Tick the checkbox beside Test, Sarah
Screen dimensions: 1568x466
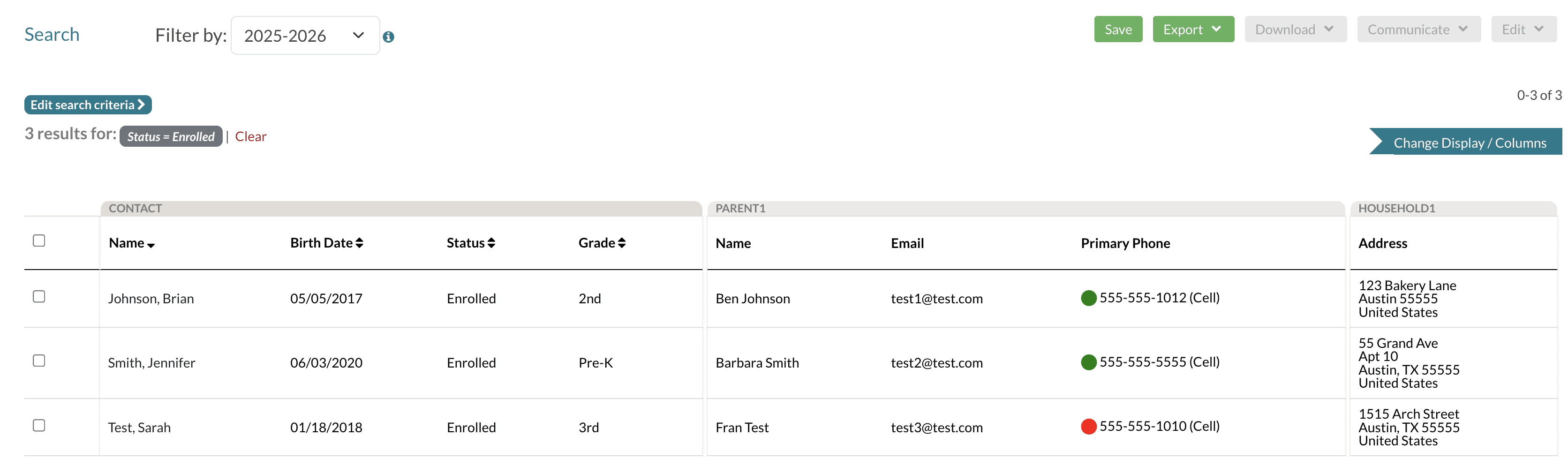coord(39,426)
